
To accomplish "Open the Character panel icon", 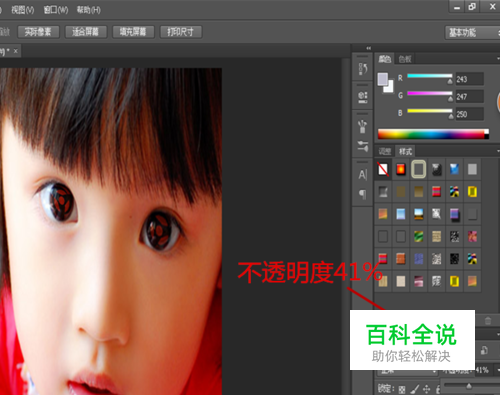I will pyautogui.click(x=363, y=175).
